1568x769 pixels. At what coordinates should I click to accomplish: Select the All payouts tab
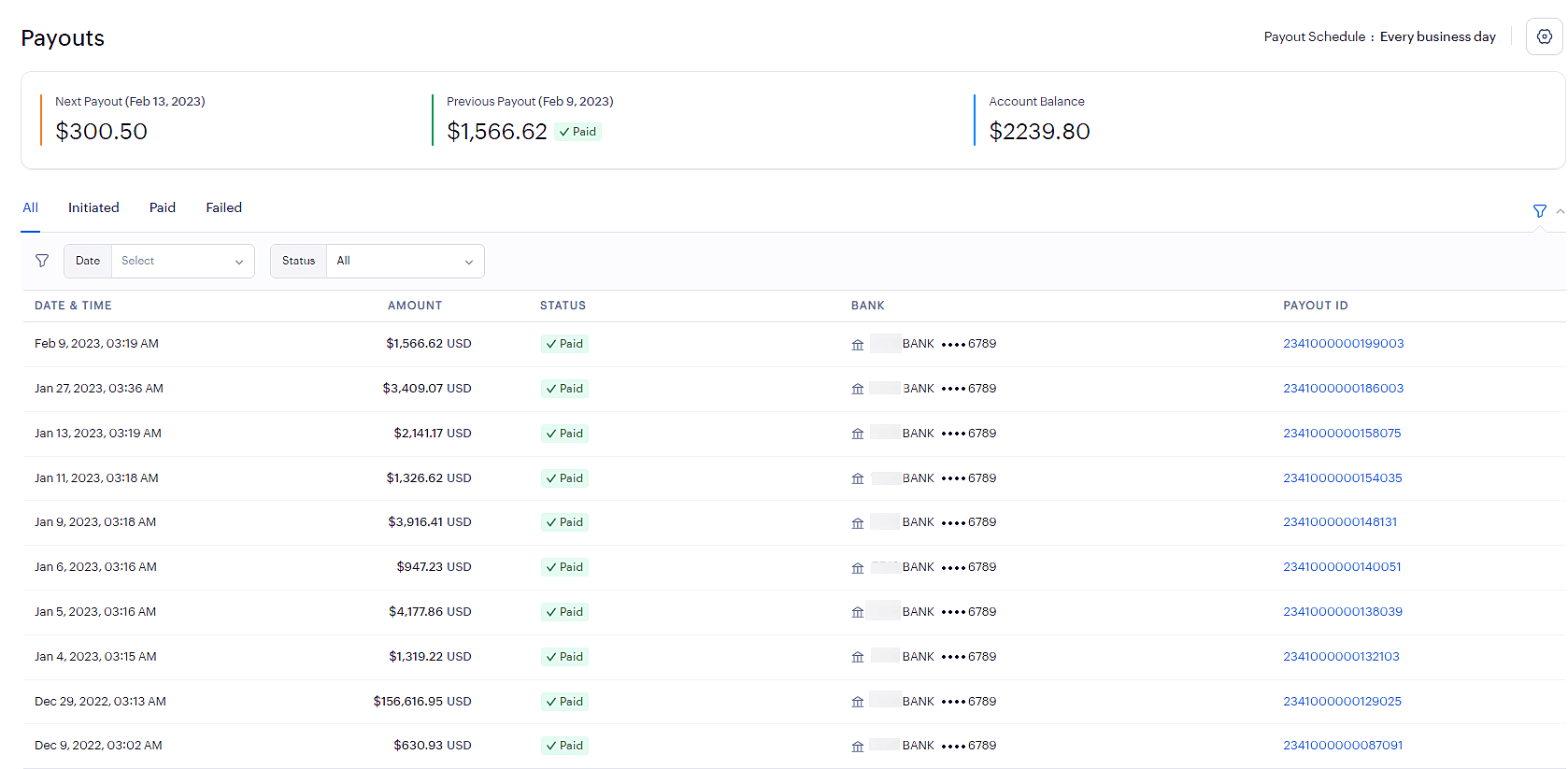pyautogui.click(x=31, y=208)
